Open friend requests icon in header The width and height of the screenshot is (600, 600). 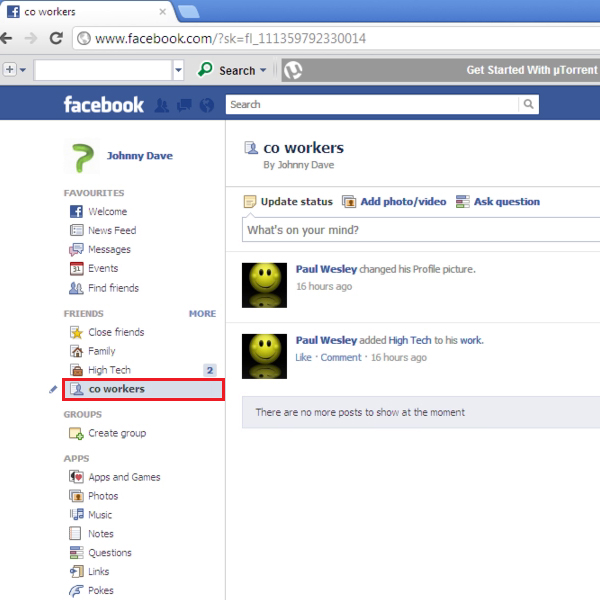click(161, 105)
